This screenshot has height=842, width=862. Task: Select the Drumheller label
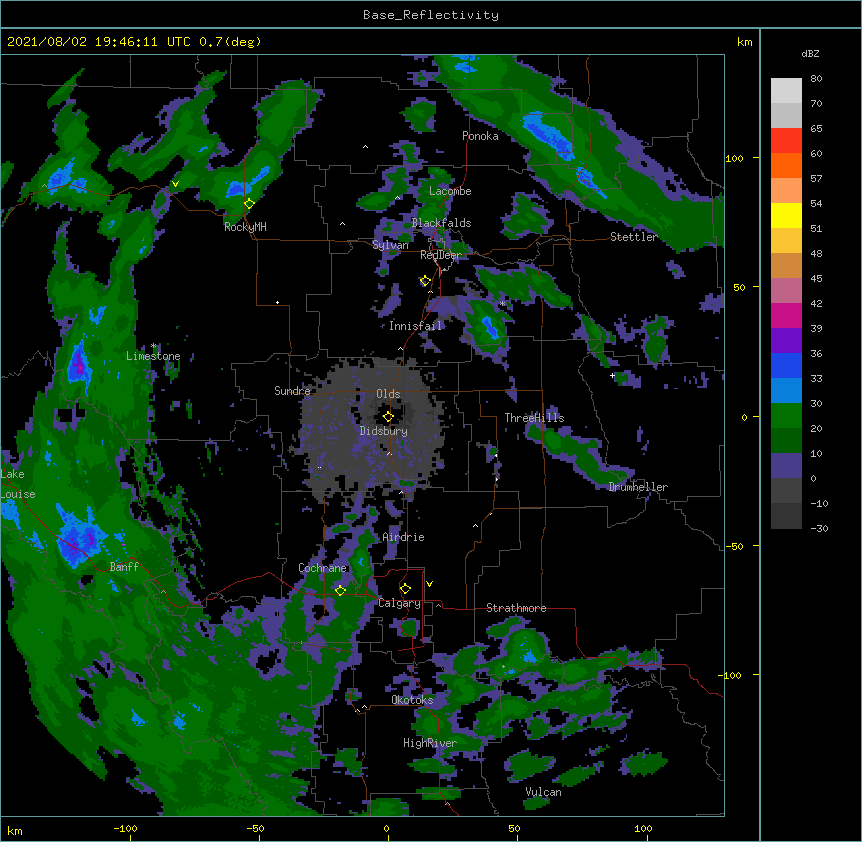click(638, 487)
